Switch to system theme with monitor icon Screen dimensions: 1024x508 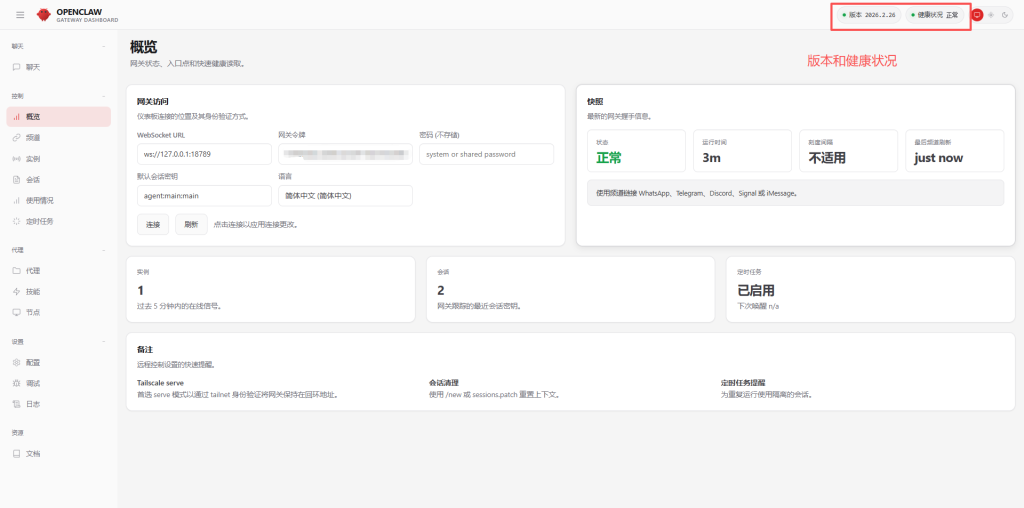pos(977,15)
